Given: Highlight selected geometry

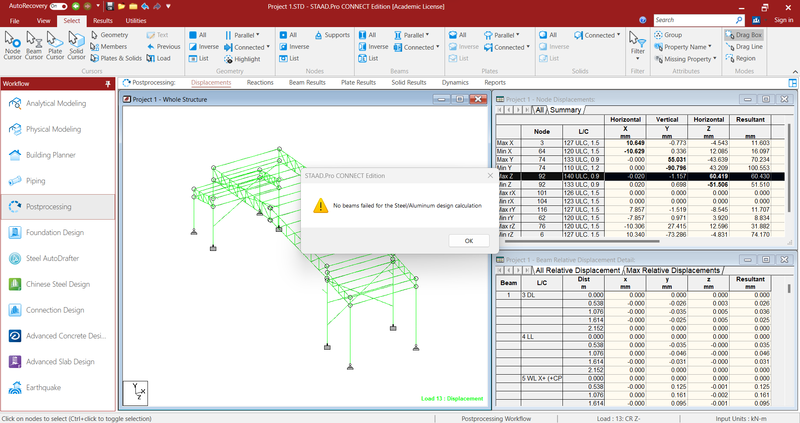Looking at the screenshot, I should pos(242,59).
